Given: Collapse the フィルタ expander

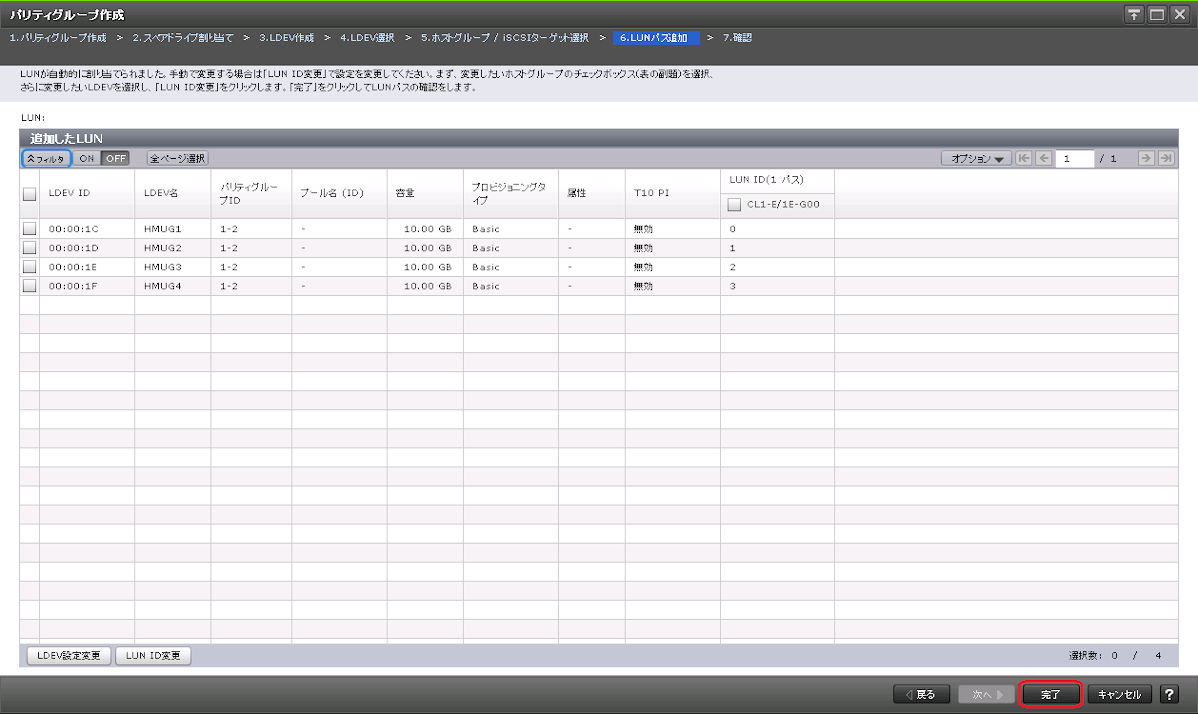Looking at the screenshot, I should click(x=46, y=158).
